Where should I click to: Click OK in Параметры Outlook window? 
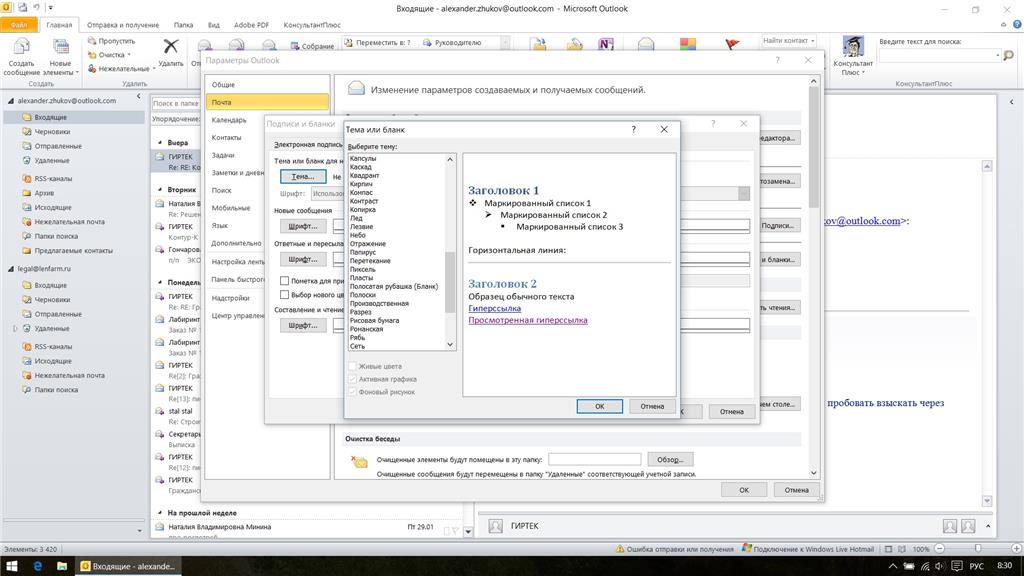click(x=744, y=490)
